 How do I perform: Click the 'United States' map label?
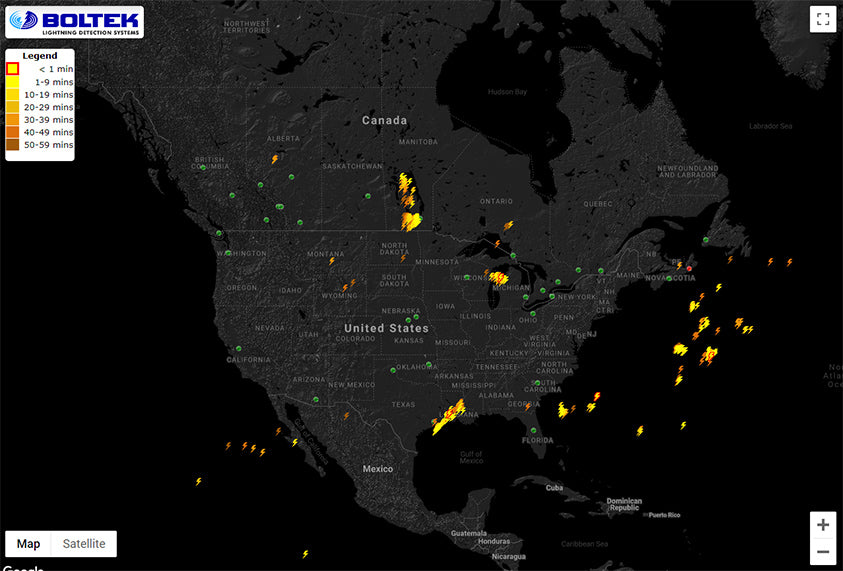coord(386,328)
